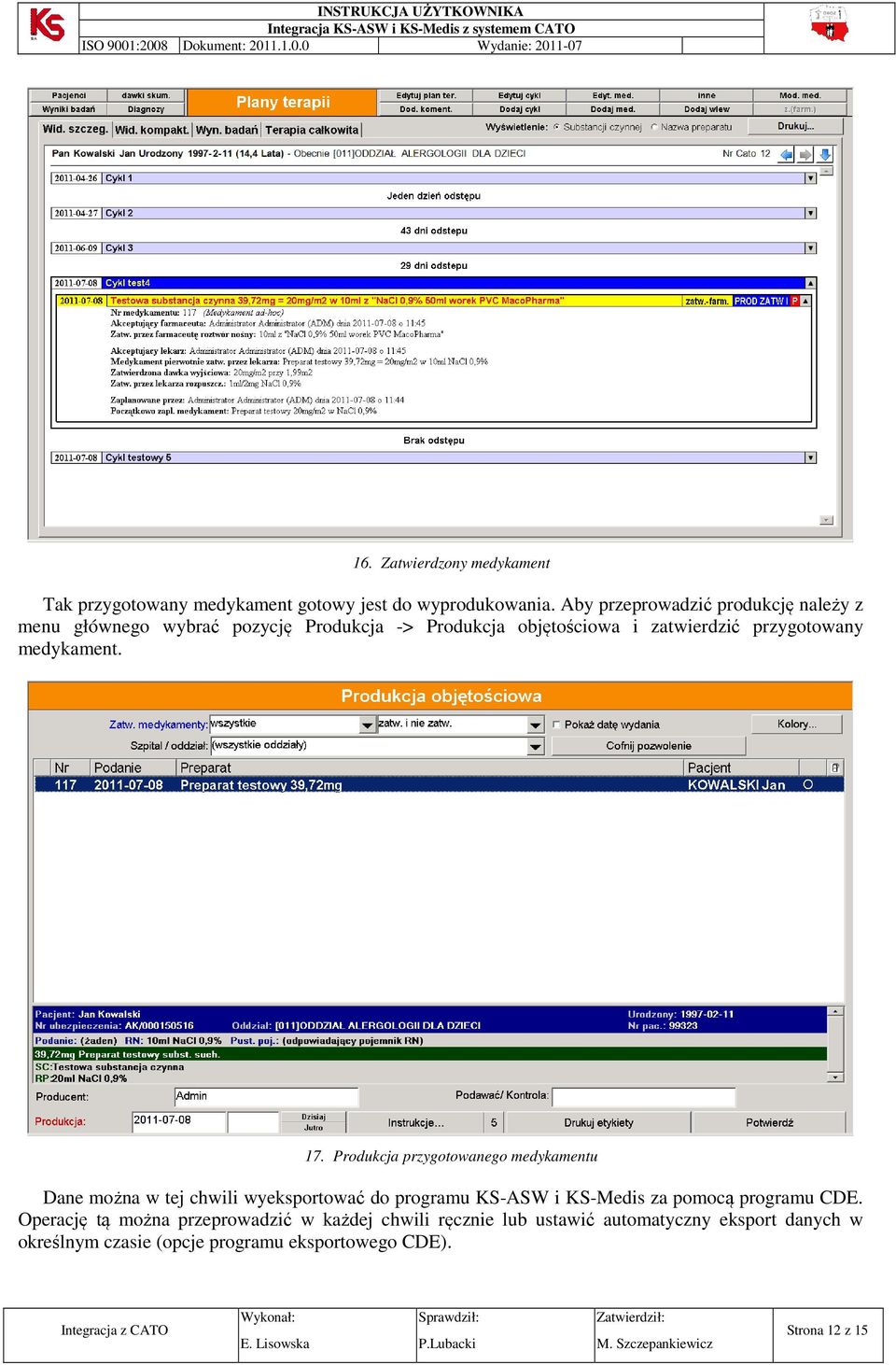Viewport: 896px width, 1365px height.
Task: Click the KS company logo in document header
Action: coord(48,25)
